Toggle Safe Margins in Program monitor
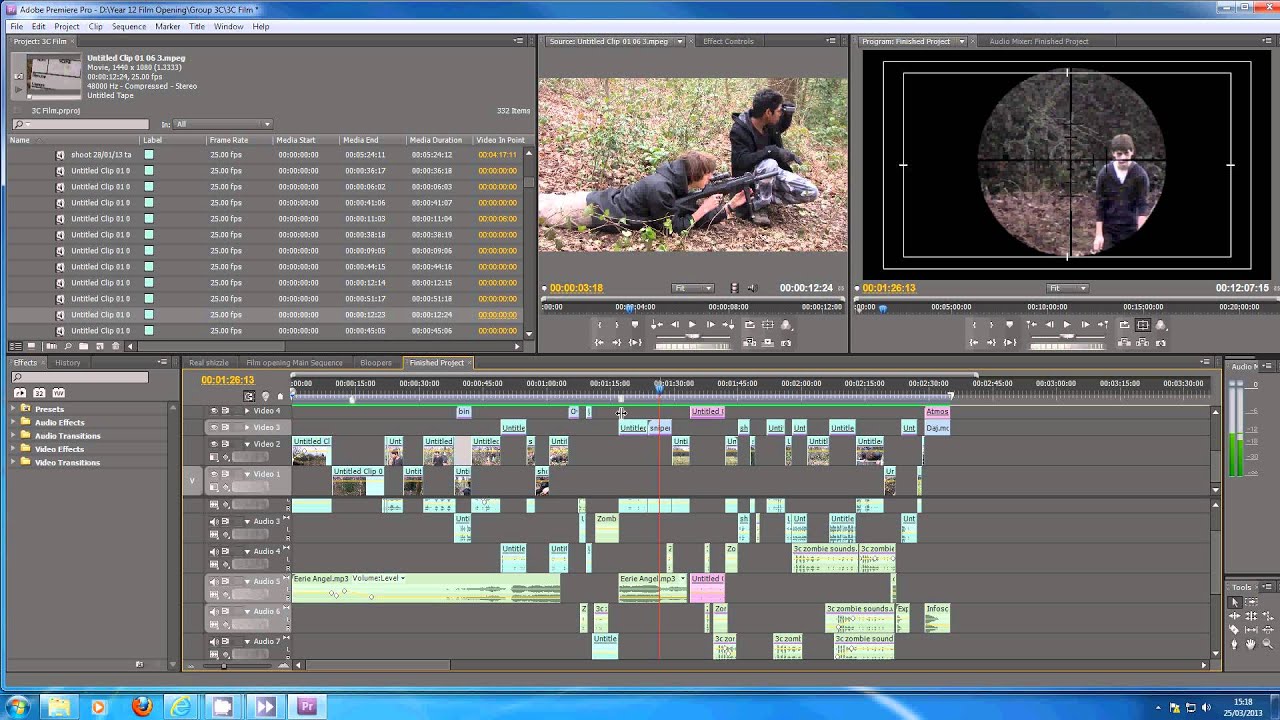The image size is (1280, 720). click(x=1142, y=324)
